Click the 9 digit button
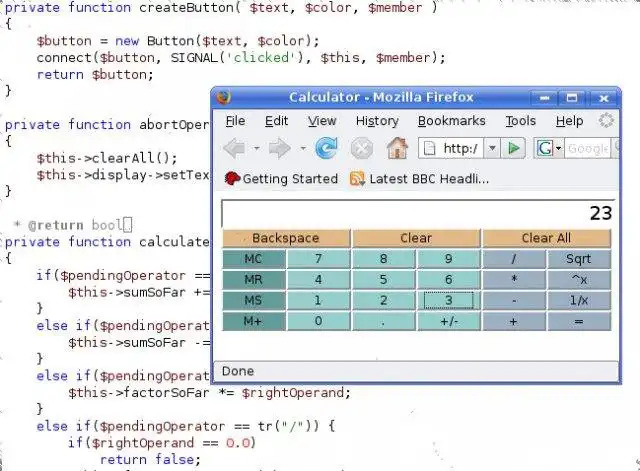Image resolution: width=640 pixels, height=471 pixels. pyautogui.click(x=449, y=259)
